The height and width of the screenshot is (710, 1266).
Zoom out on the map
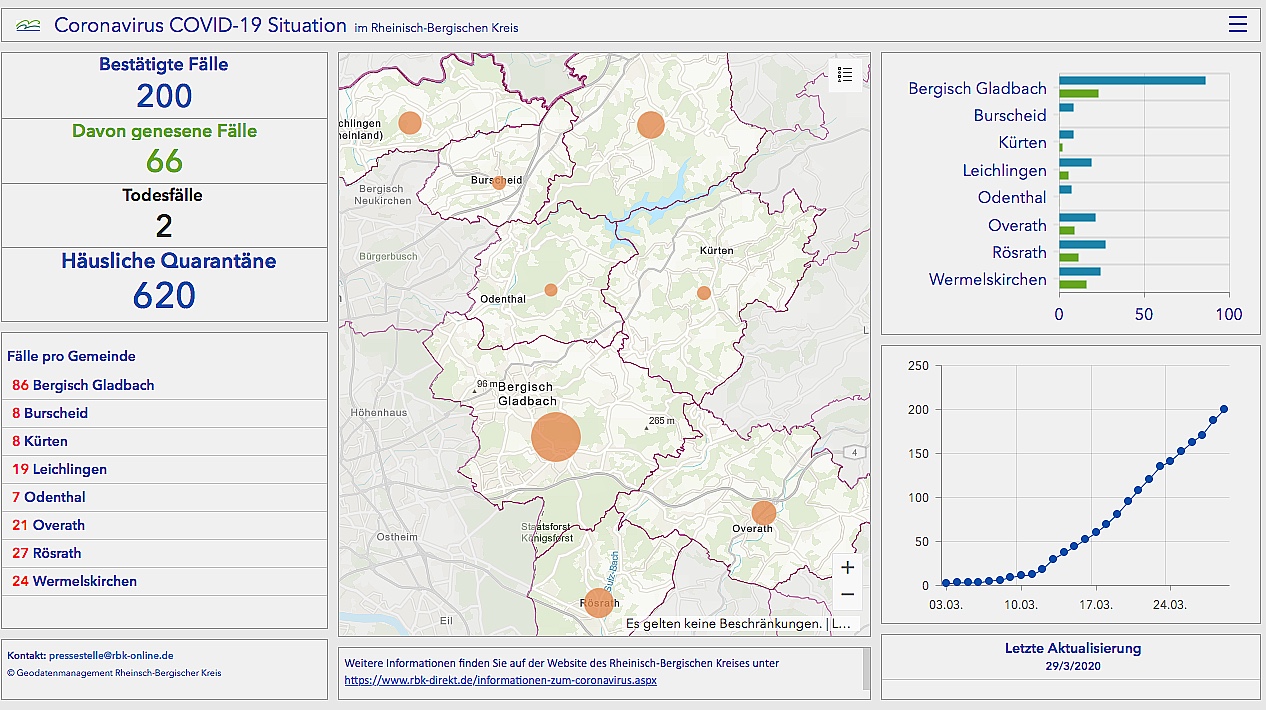click(847, 595)
